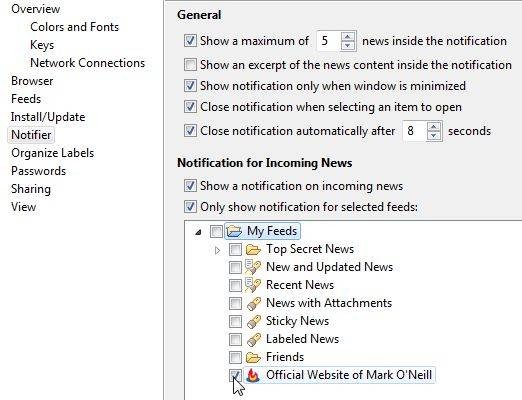Viewport: 522px width, 400px height.
Task: Decrease maximum news count with down arrow
Action: (x=348, y=45)
